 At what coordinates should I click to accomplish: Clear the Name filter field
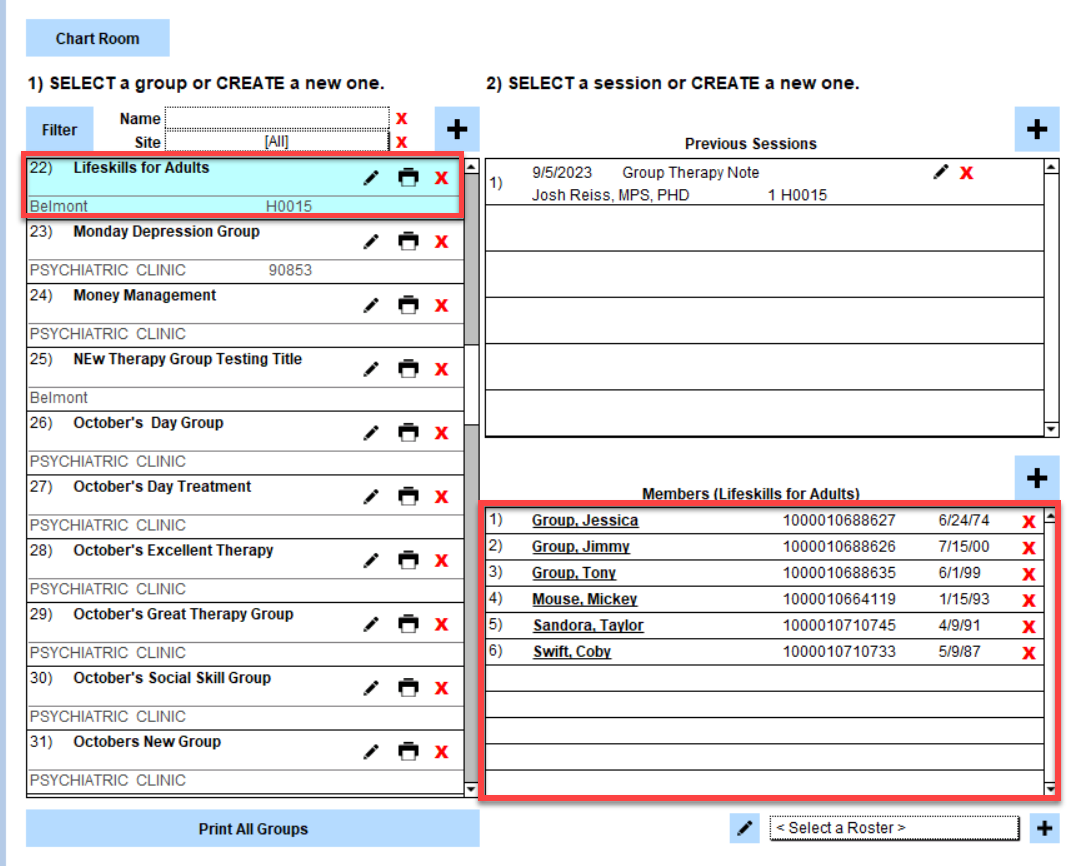pos(402,119)
